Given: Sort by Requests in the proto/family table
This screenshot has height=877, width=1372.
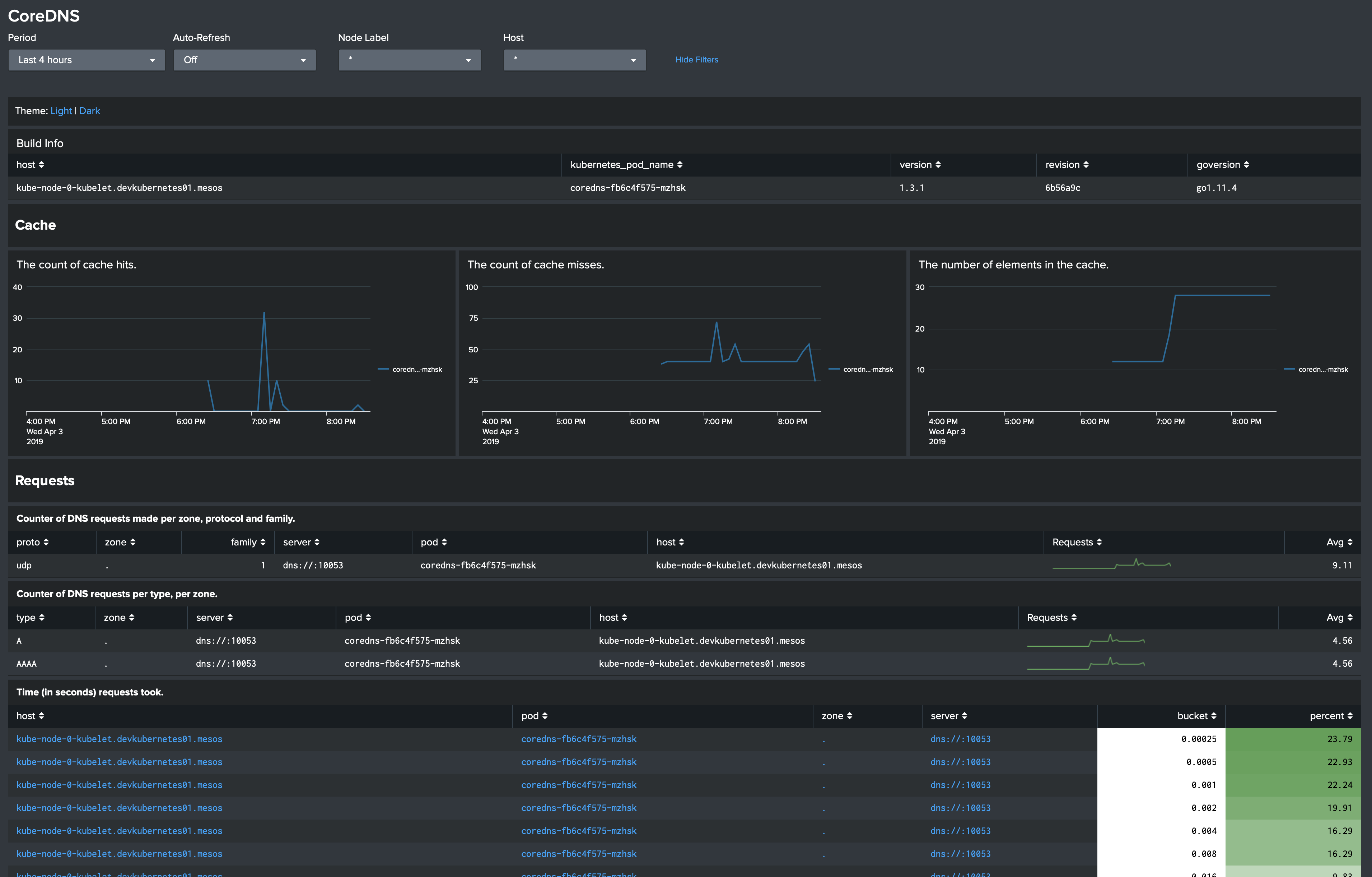Looking at the screenshot, I should click(x=1077, y=542).
